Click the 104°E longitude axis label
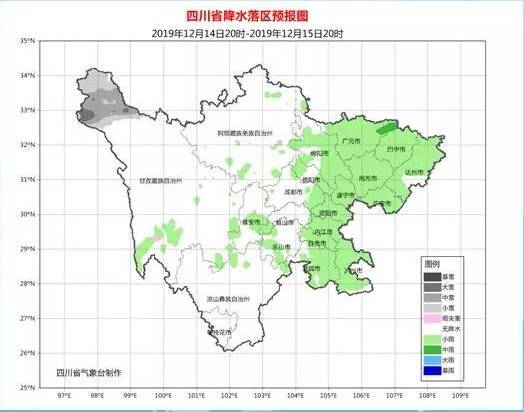Screen dimensions: 524x412 pyautogui.click(x=295, y=396)
